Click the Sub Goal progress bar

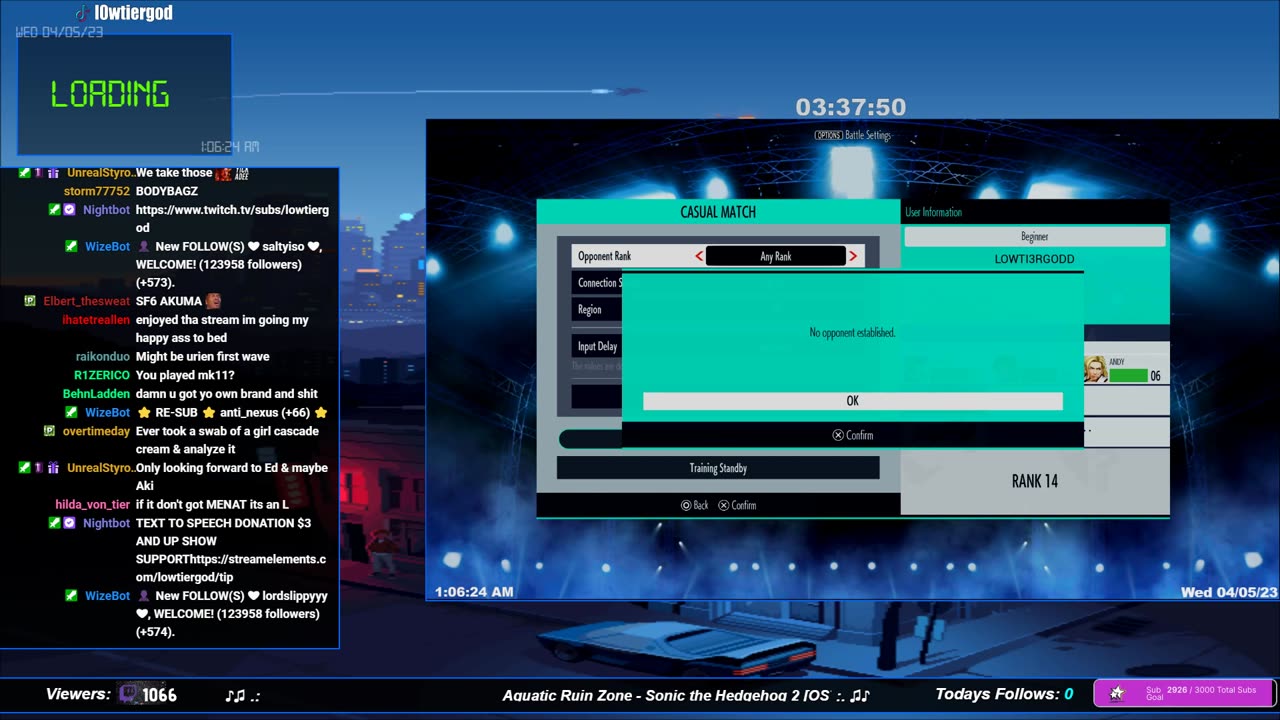click(x=1184, y=692)
